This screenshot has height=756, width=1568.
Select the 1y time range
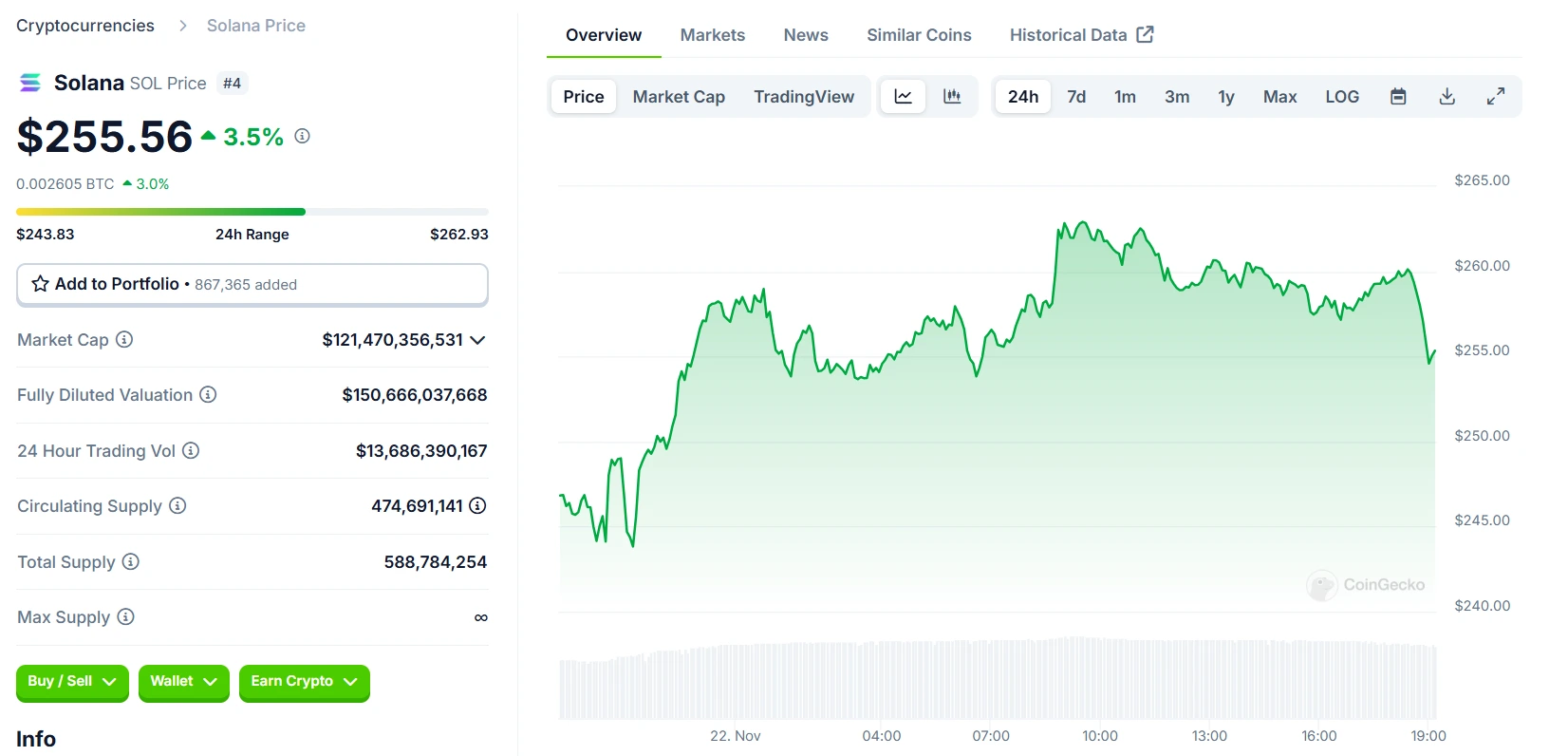[1226, 96]
